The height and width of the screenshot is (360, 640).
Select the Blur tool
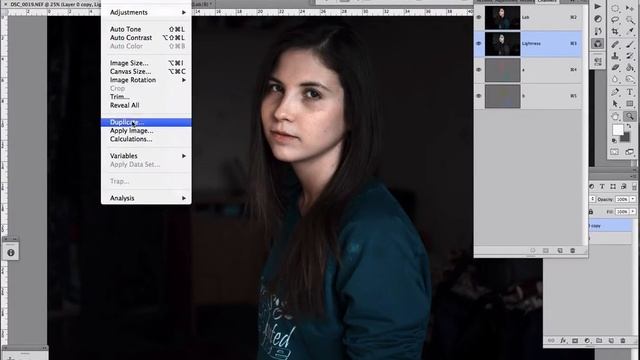coord(615,78)
